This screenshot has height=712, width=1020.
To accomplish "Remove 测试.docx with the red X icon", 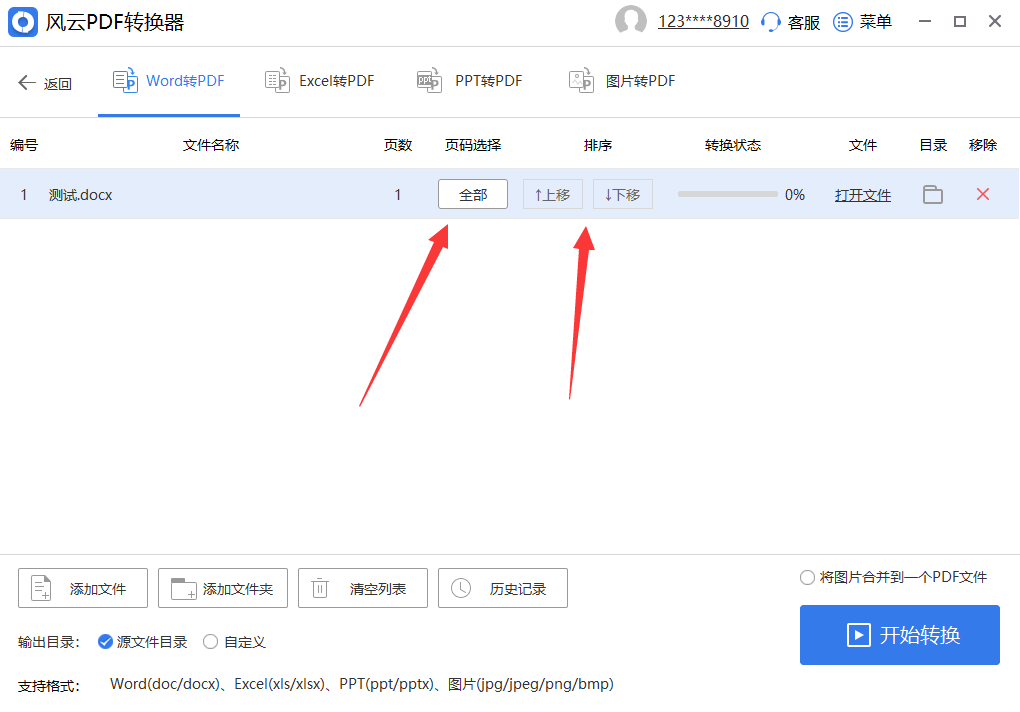I will pyautogui.click(x=982, y=194).
